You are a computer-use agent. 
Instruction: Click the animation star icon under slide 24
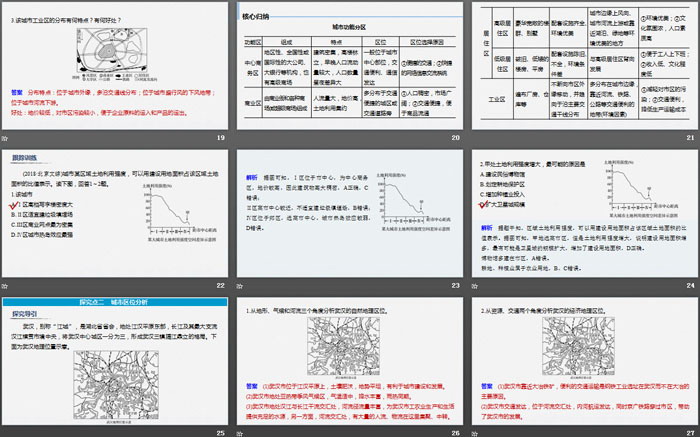tap(475, 286)
